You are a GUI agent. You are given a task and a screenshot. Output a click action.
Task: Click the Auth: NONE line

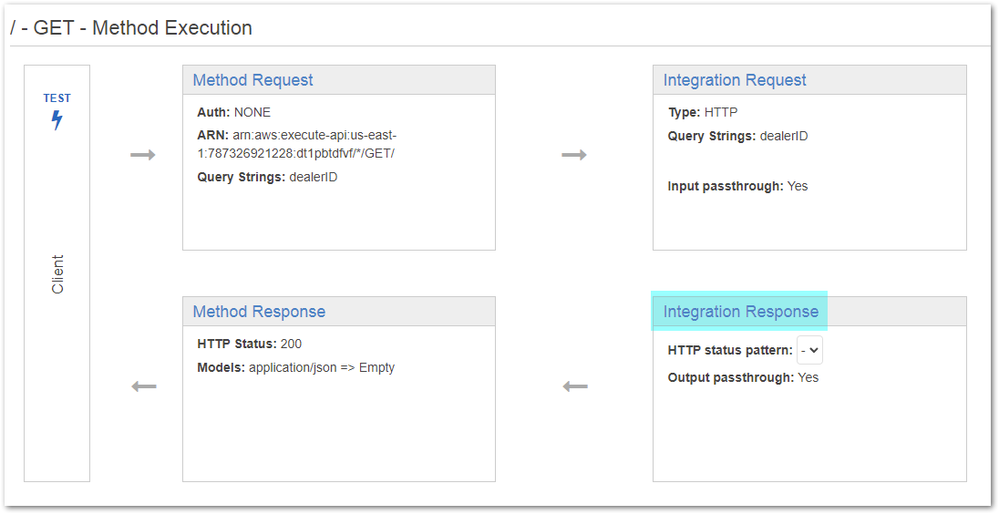(x=234, y=112)
